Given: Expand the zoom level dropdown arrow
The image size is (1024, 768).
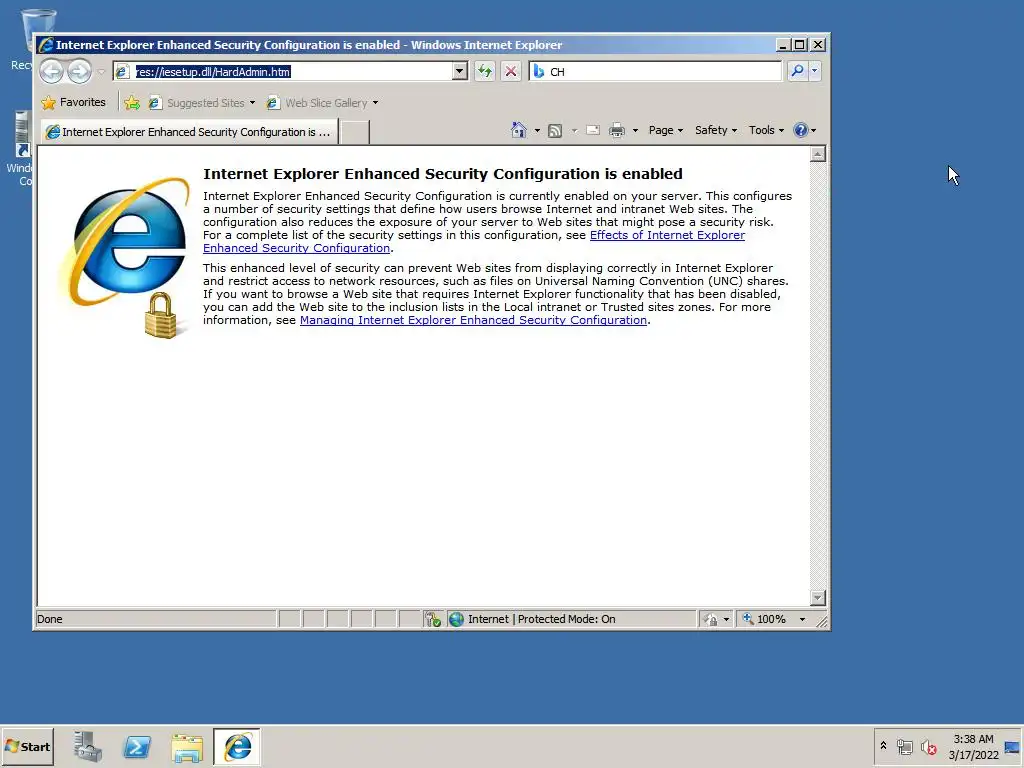Looking at the screenshot, I should tap(803, 619).
